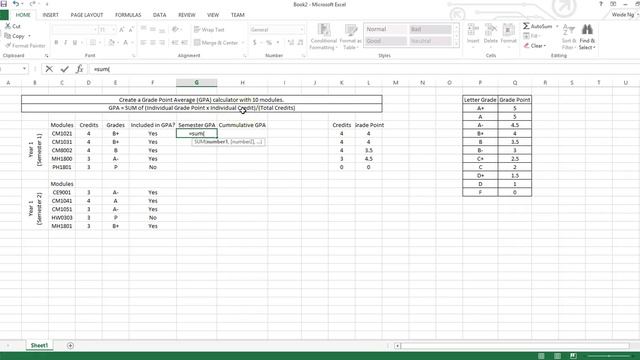Click the Undo arrow in the quick access toolbar

(x=16, y=4)
